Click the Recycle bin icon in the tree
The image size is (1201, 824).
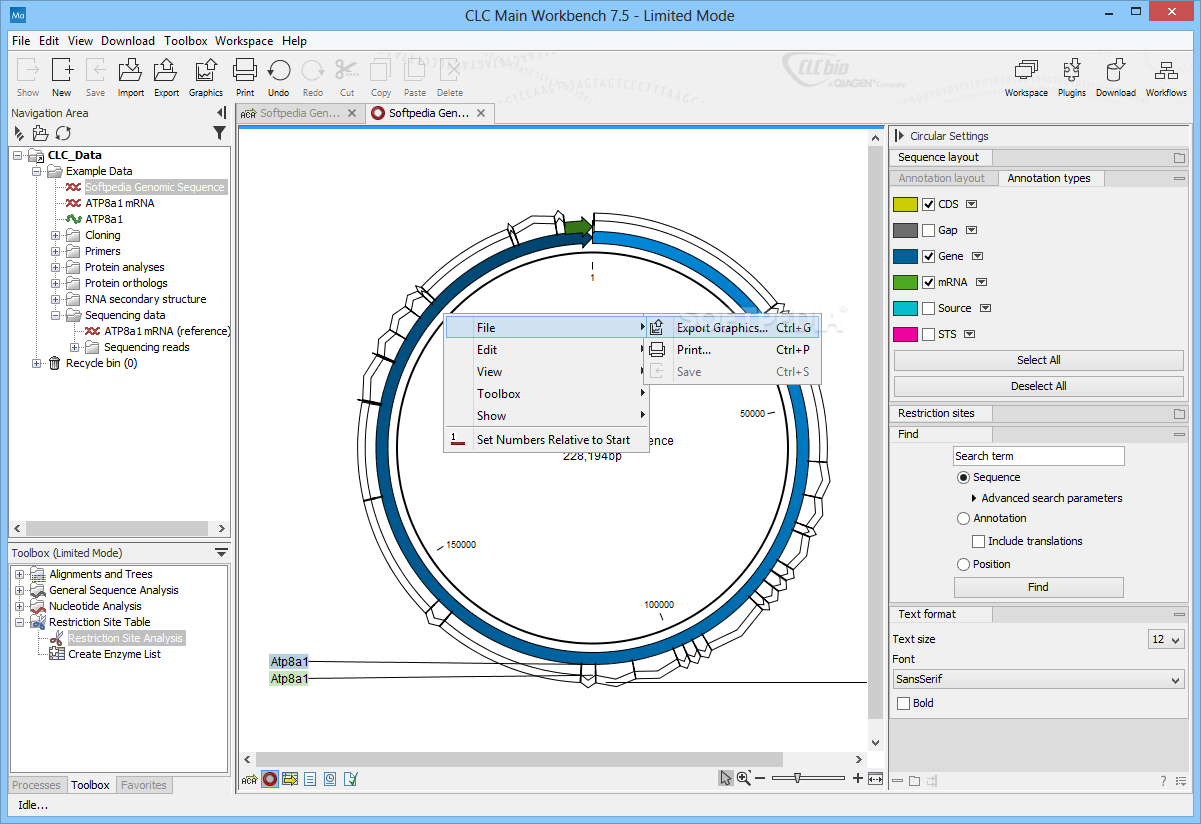click(55, 363)
